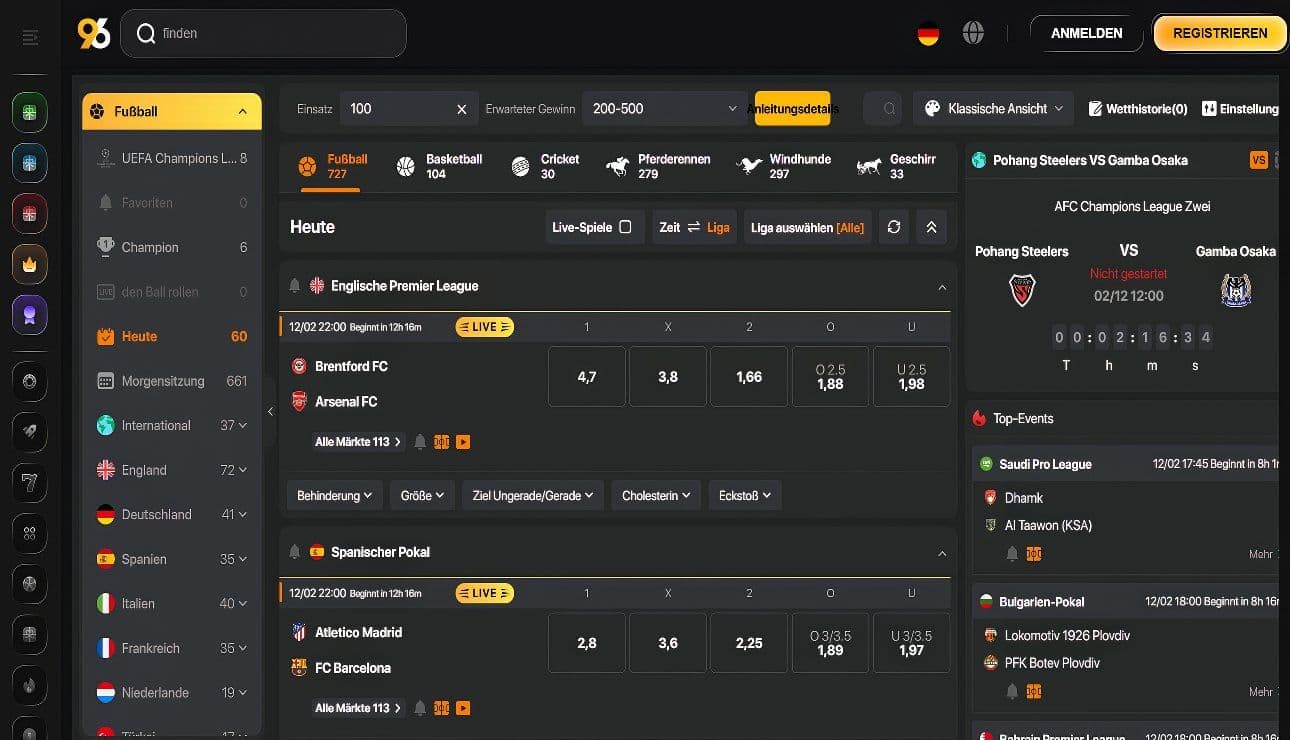The image size is (1290, 740).
Task: Open the Windhunde greyhound racing icon
Action: 747,165
